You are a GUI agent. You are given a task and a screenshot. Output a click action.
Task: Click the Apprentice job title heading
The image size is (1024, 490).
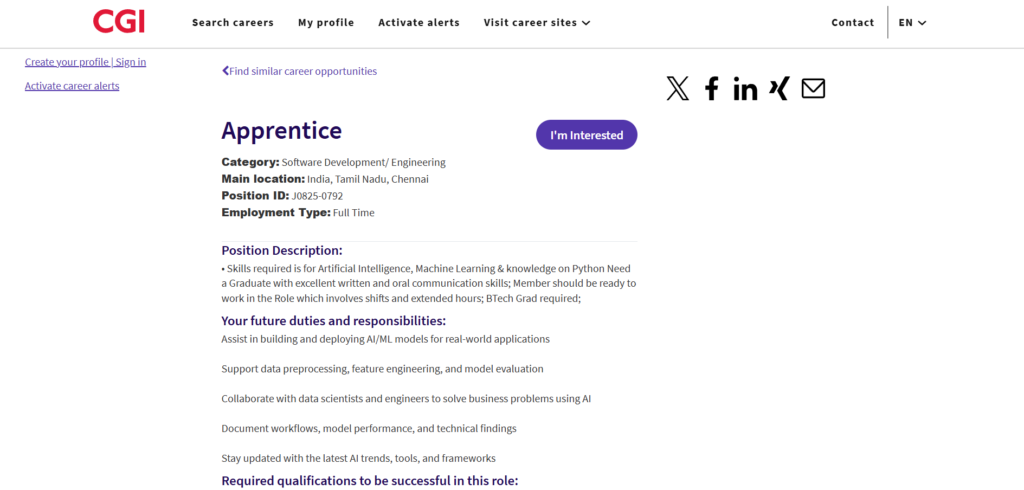(x=281, y=131)
